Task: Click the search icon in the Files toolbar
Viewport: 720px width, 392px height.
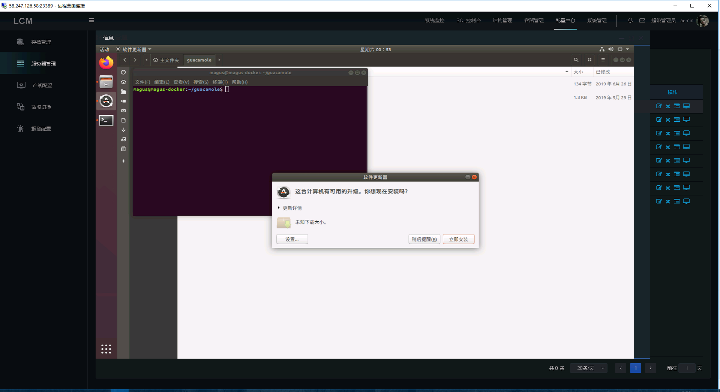Action: click(576, 60)
